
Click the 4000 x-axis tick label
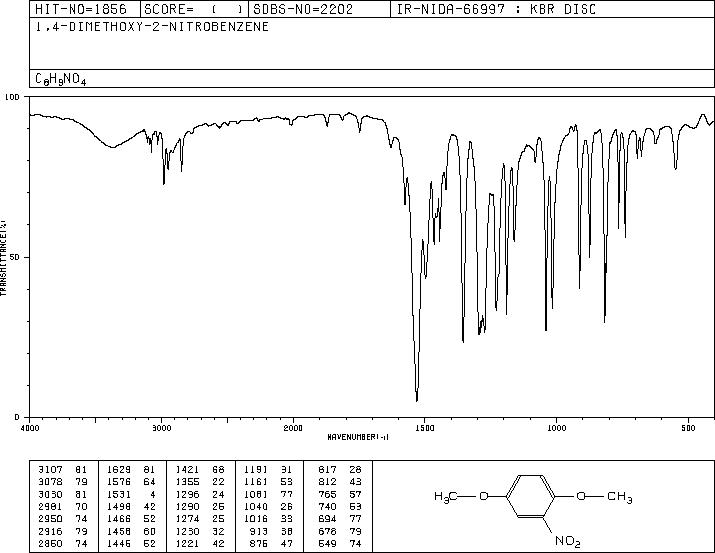tap(30, 428)
